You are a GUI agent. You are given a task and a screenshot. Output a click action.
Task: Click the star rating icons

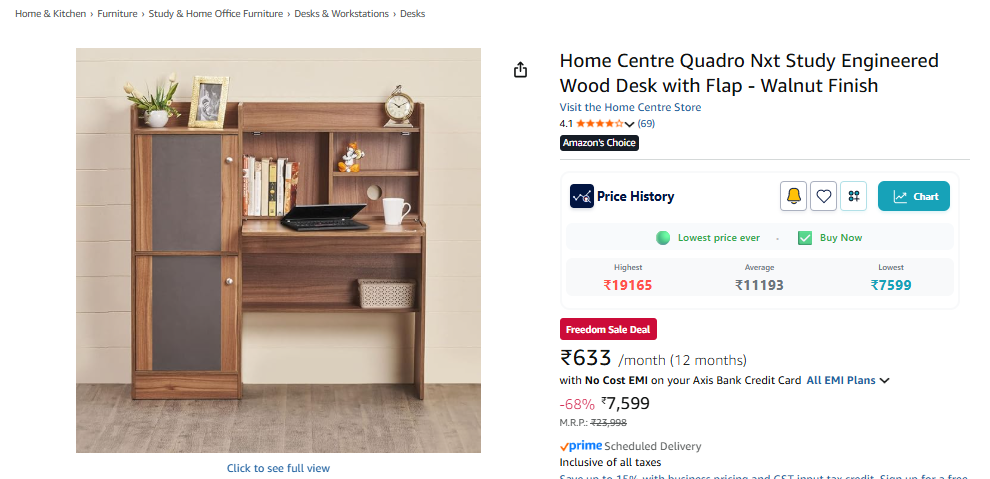point(600,124)
